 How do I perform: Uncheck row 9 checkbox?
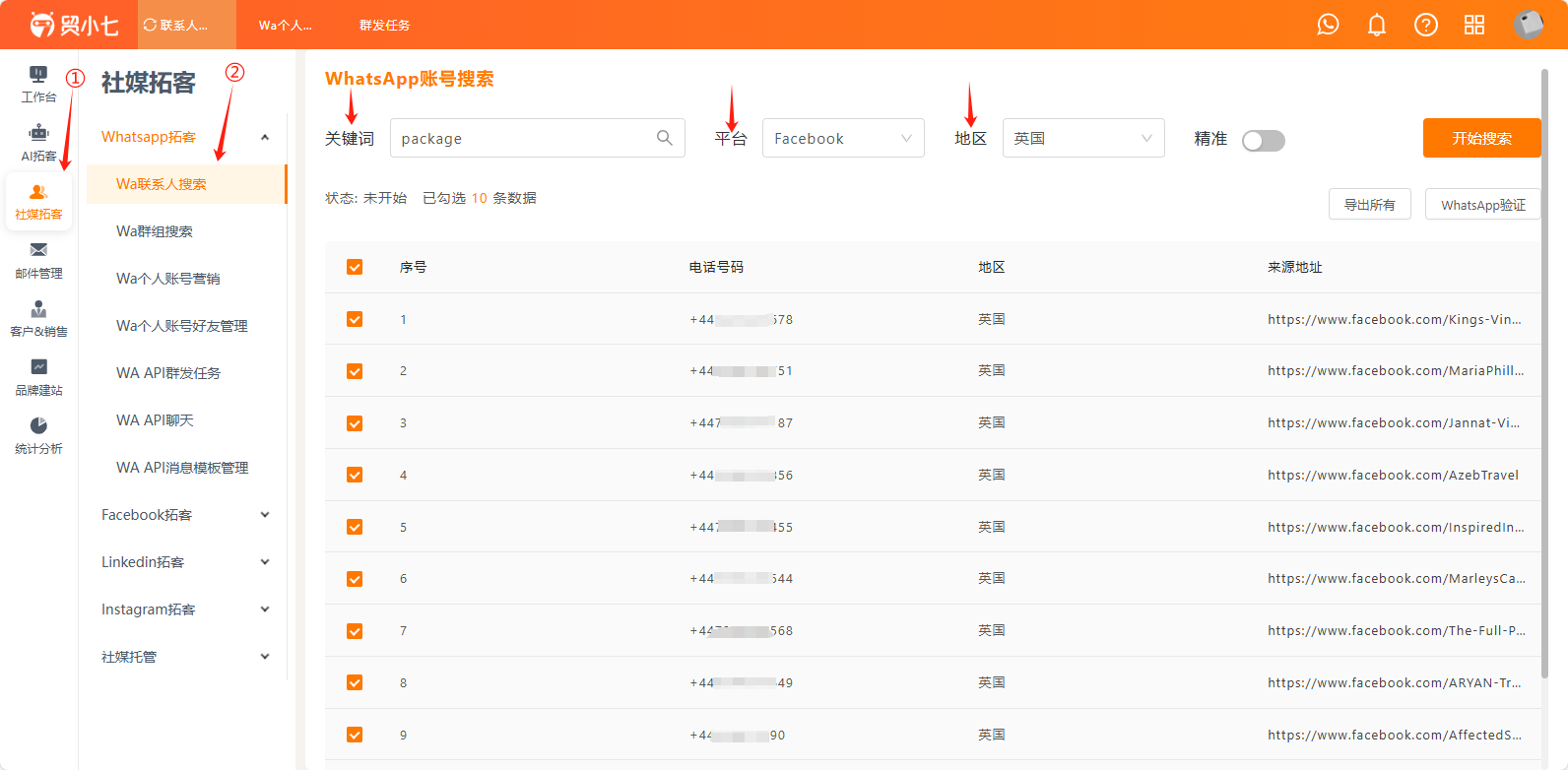pos(355,735)
